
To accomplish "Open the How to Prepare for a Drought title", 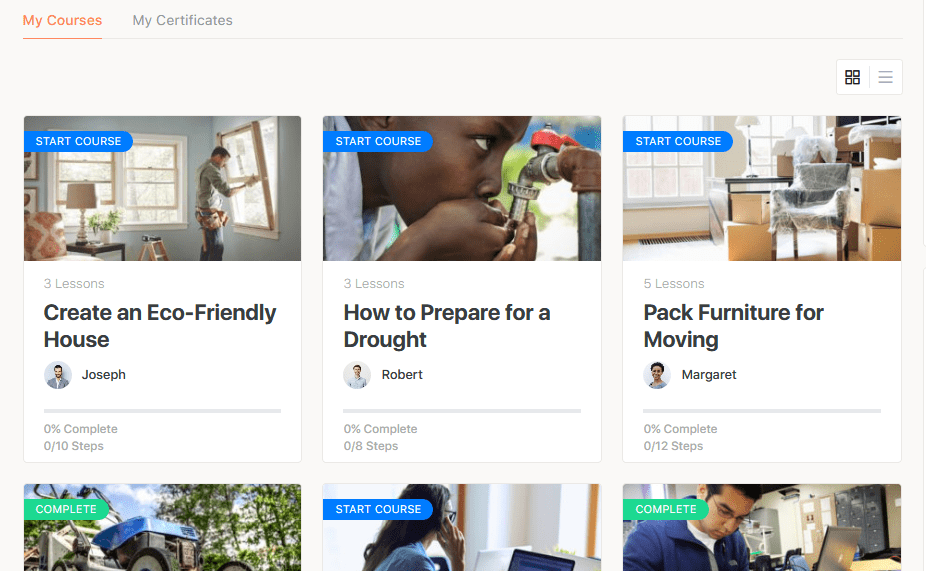I will click(446, 326).
